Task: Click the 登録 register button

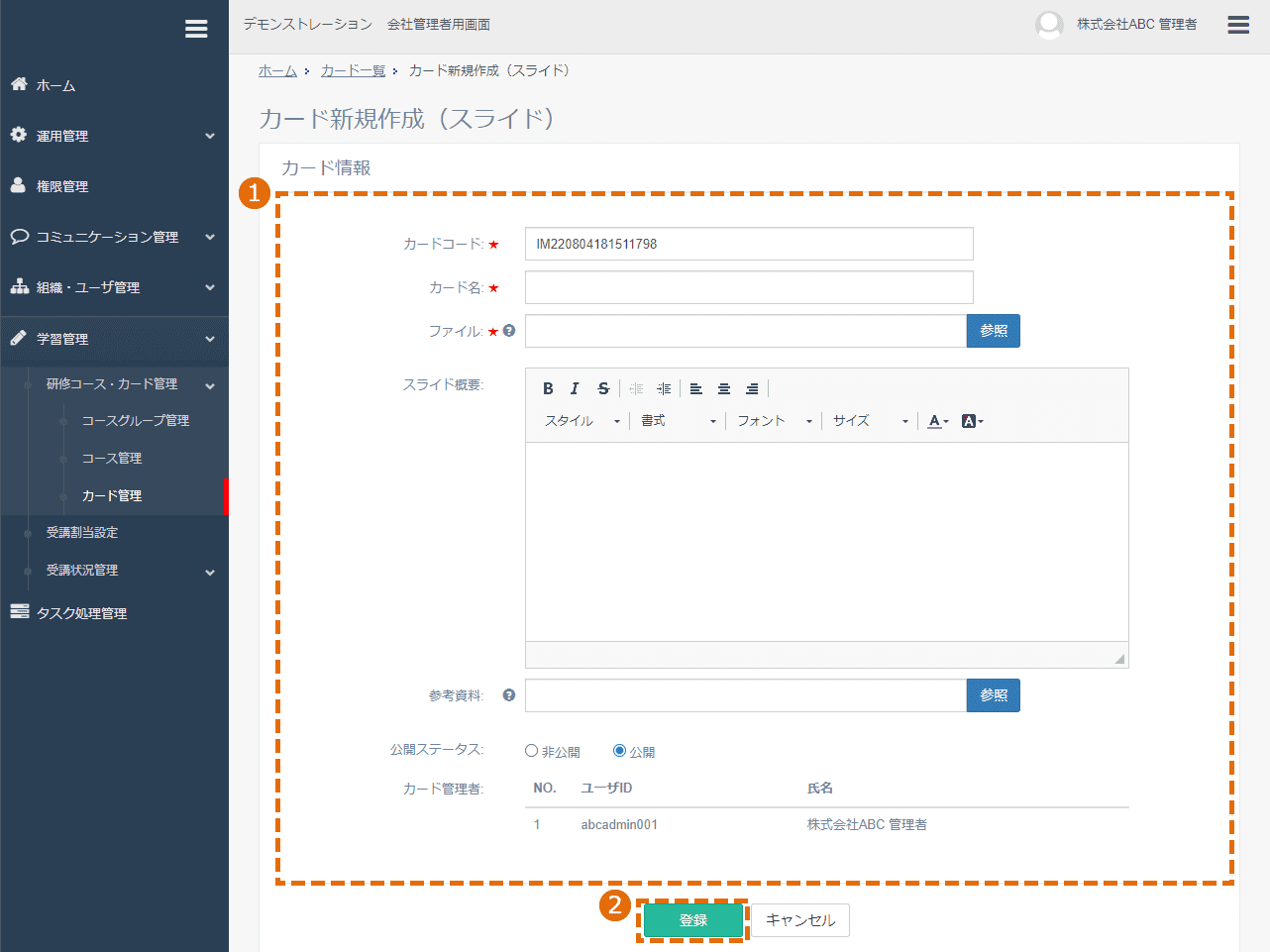Action: [x=693, y=920]
